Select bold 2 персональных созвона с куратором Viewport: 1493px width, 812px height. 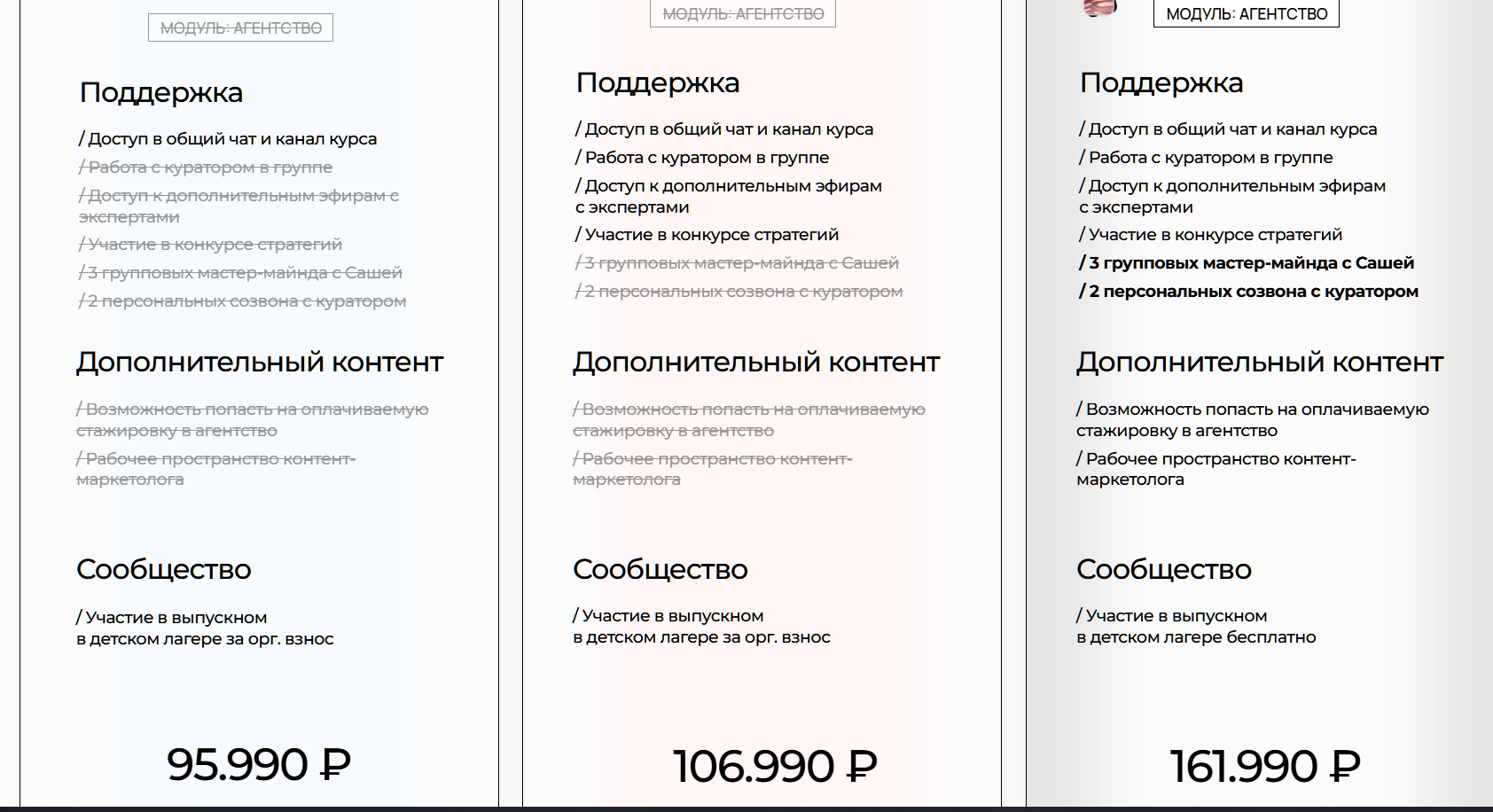click(x=1247, y=291)
